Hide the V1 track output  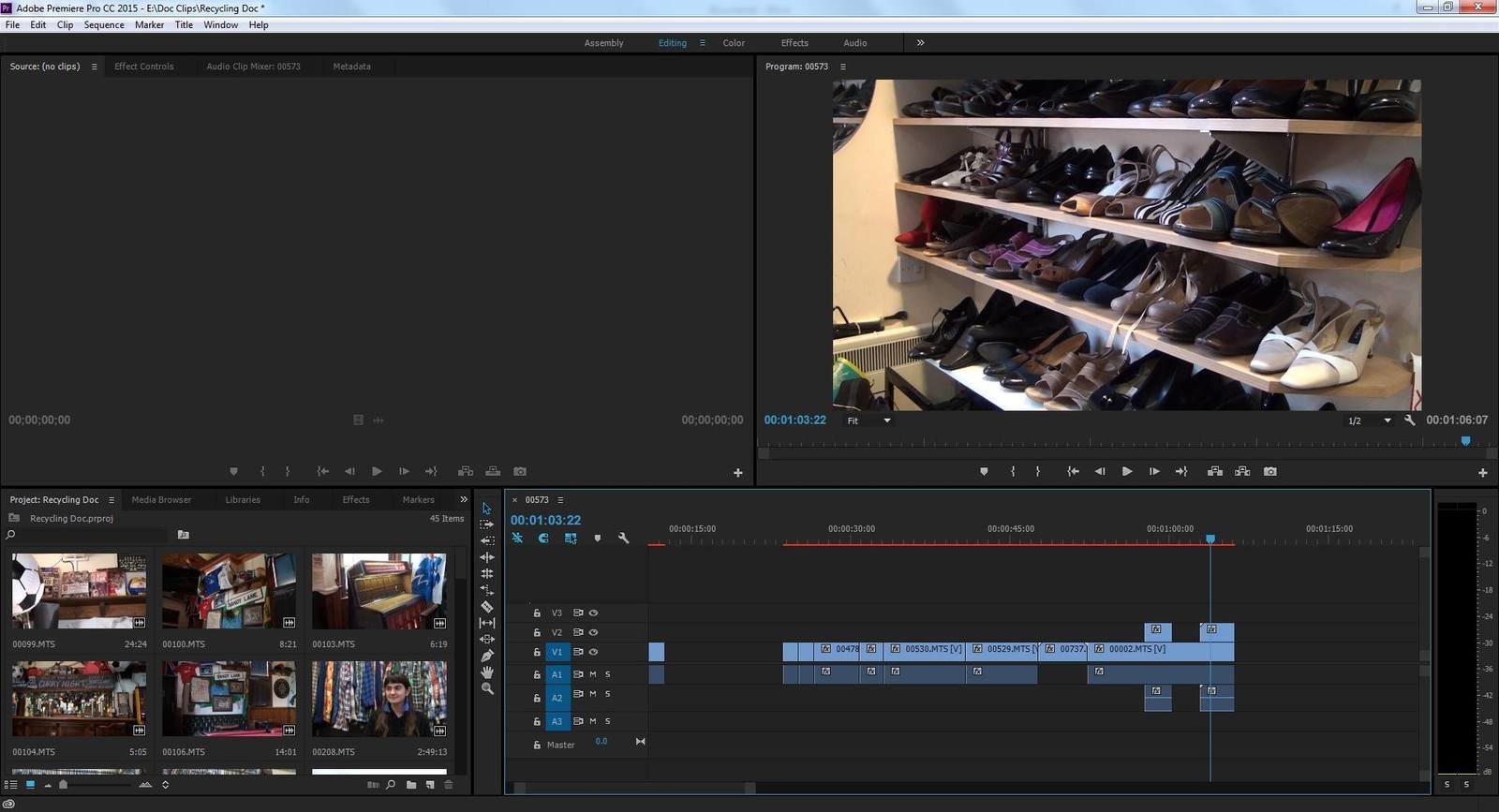[593, 652]
